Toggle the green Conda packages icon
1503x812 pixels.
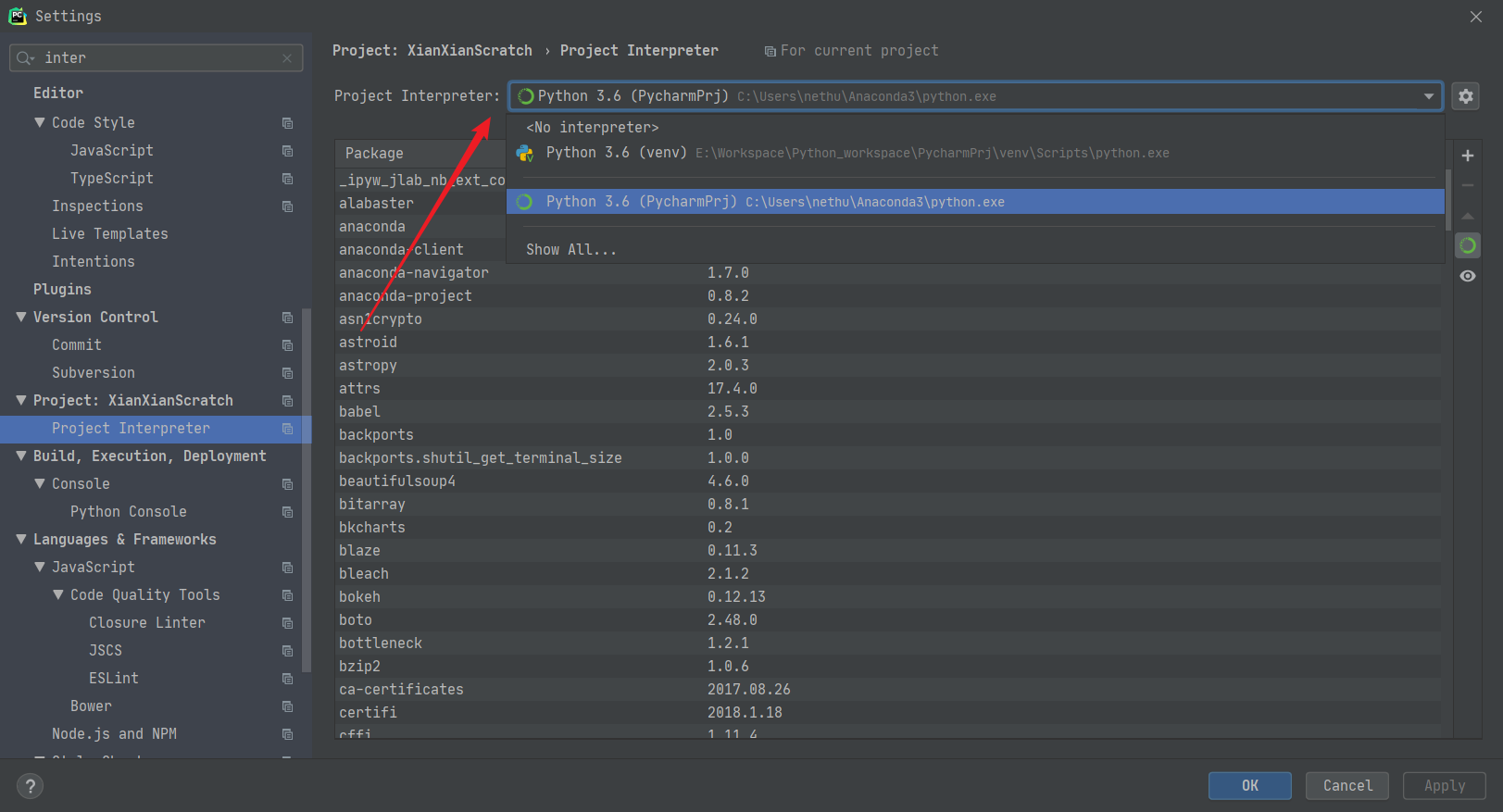[x=1468, y=245]
